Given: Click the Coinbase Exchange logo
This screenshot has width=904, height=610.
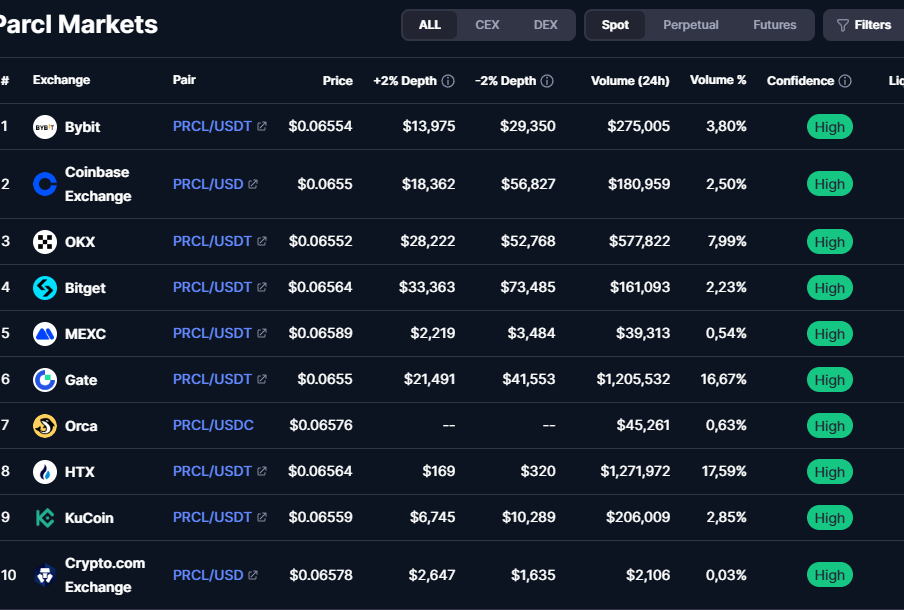Looking at the screenshot, I should click(45, 184).
